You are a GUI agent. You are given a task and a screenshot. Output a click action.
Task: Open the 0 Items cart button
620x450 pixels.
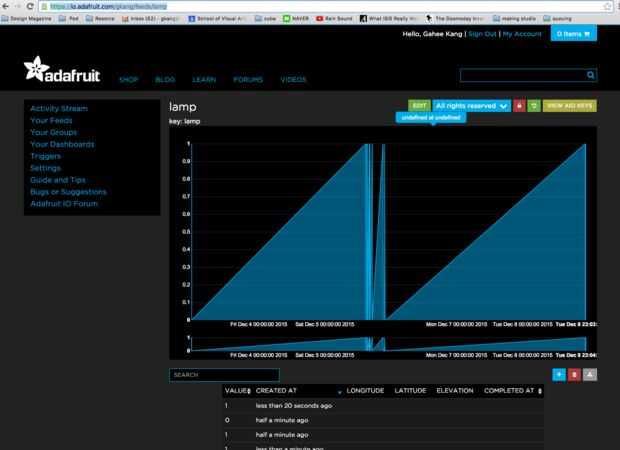[x=574, y=34]
